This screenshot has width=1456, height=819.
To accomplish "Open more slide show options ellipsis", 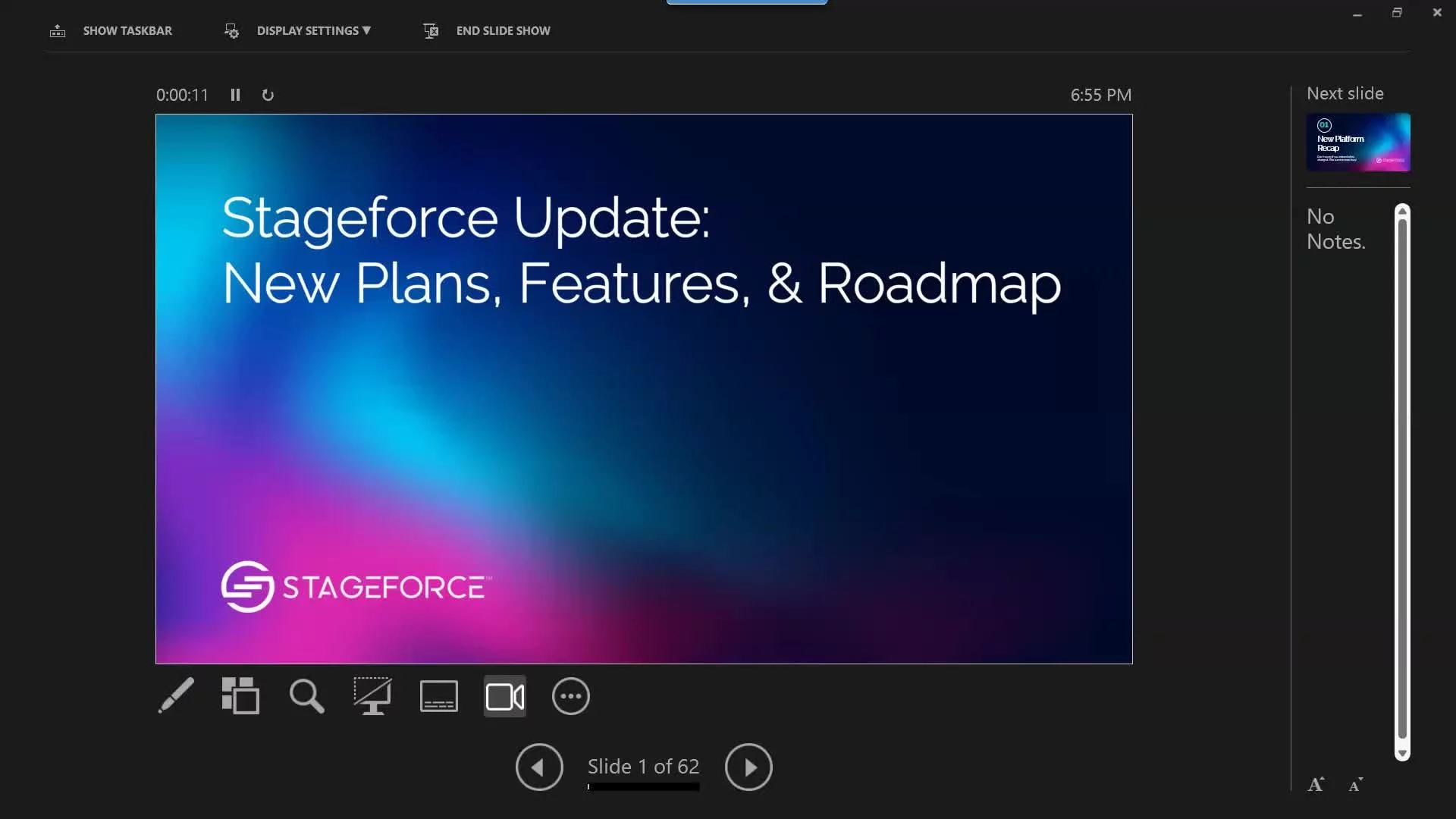I will click(x=571, y=696).
